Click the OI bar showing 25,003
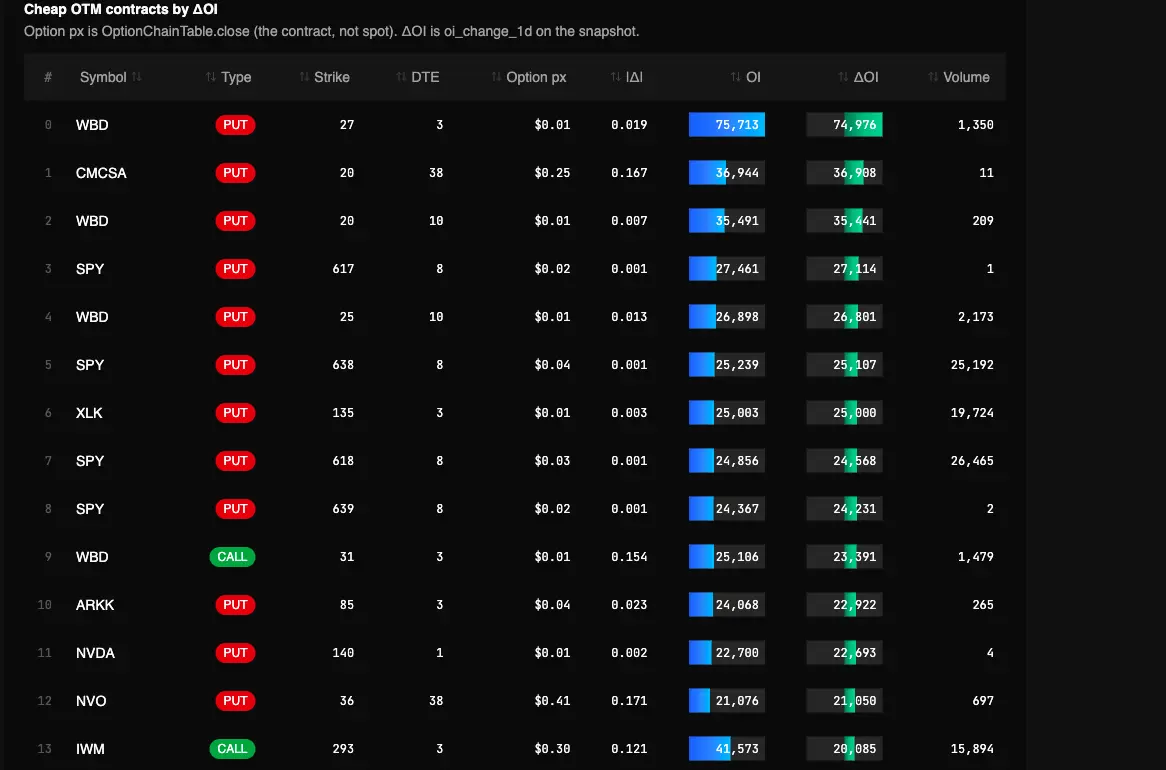The image size is (1166, 770). (727, 413)
